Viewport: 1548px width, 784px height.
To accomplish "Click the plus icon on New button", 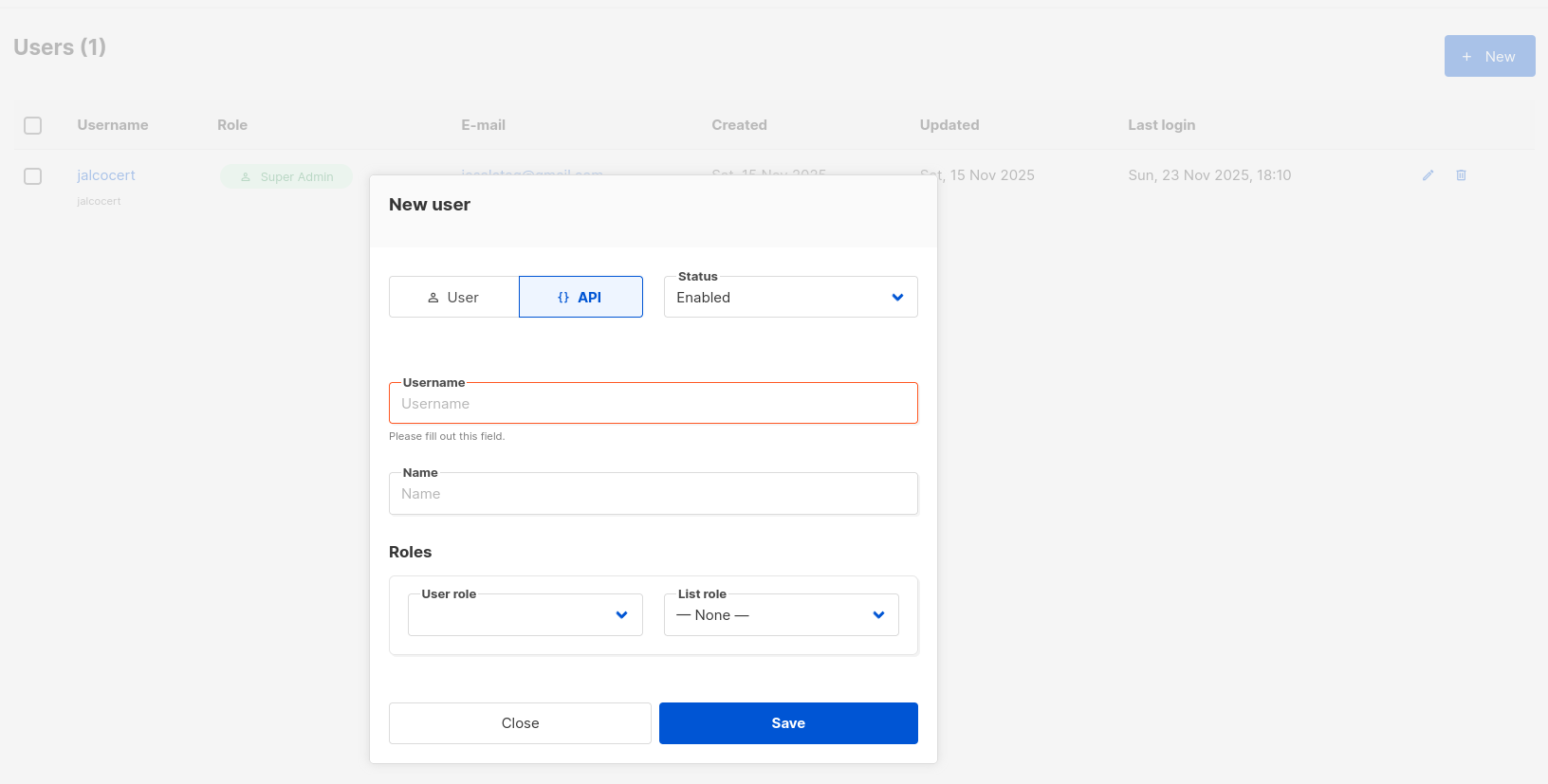I will click(x=1466, y=57).
